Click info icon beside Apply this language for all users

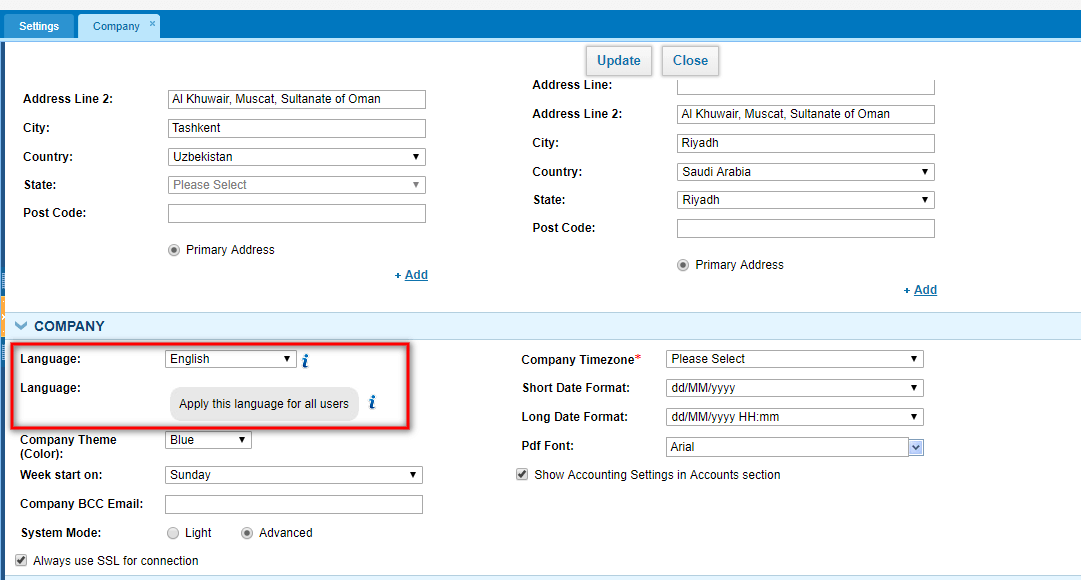pyautogui.click(x=372, y=402)
